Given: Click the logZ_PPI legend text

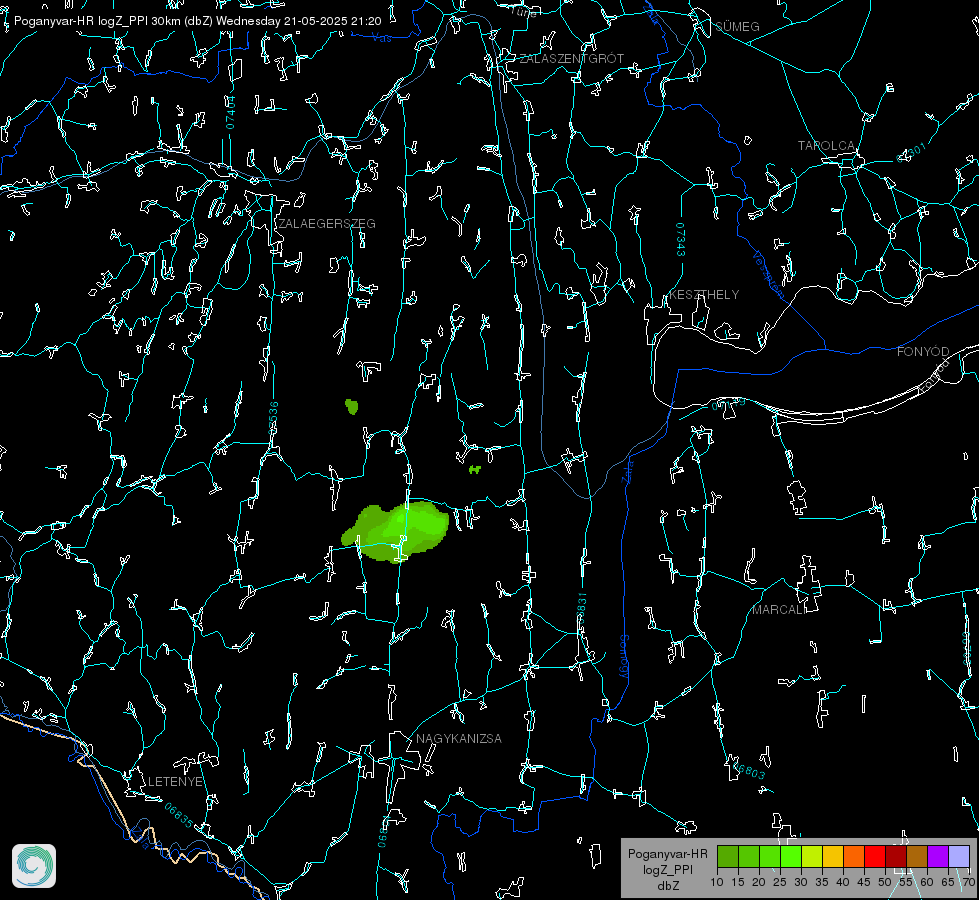Looking at the screenshot, I should pyautogui.click(x=667, y=869).
